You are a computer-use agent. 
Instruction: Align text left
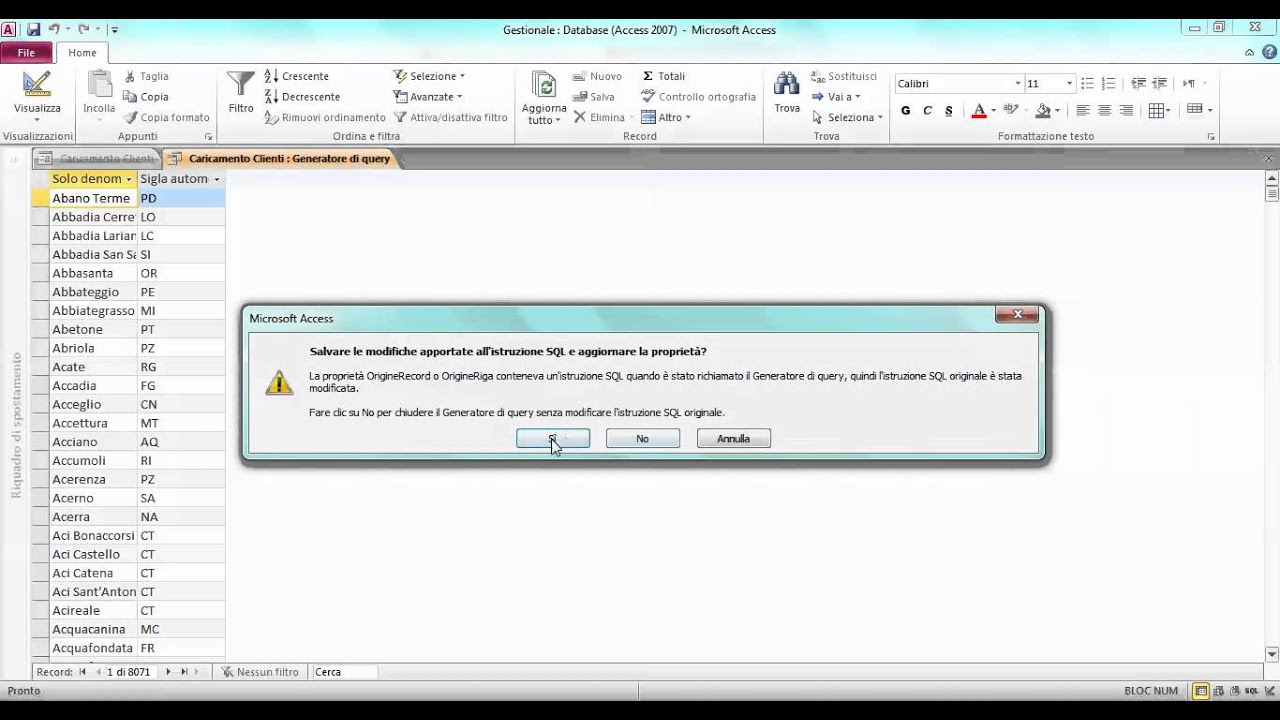tap(1083, 111)
